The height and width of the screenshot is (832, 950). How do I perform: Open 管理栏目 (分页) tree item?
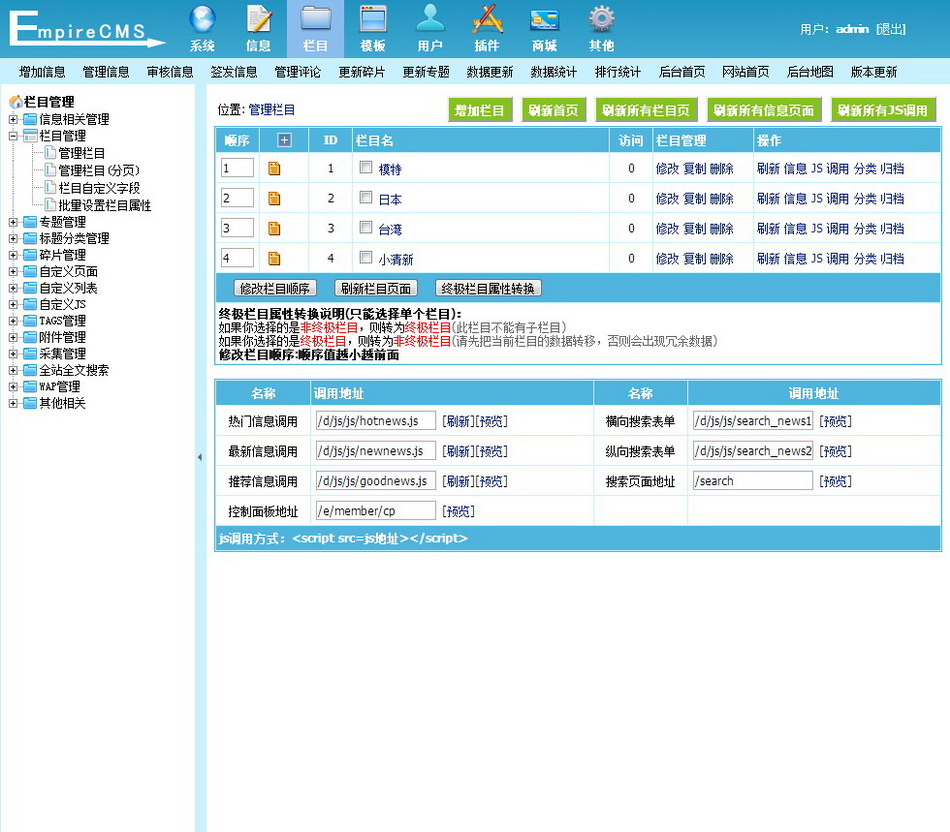click(x=99, y=170)
